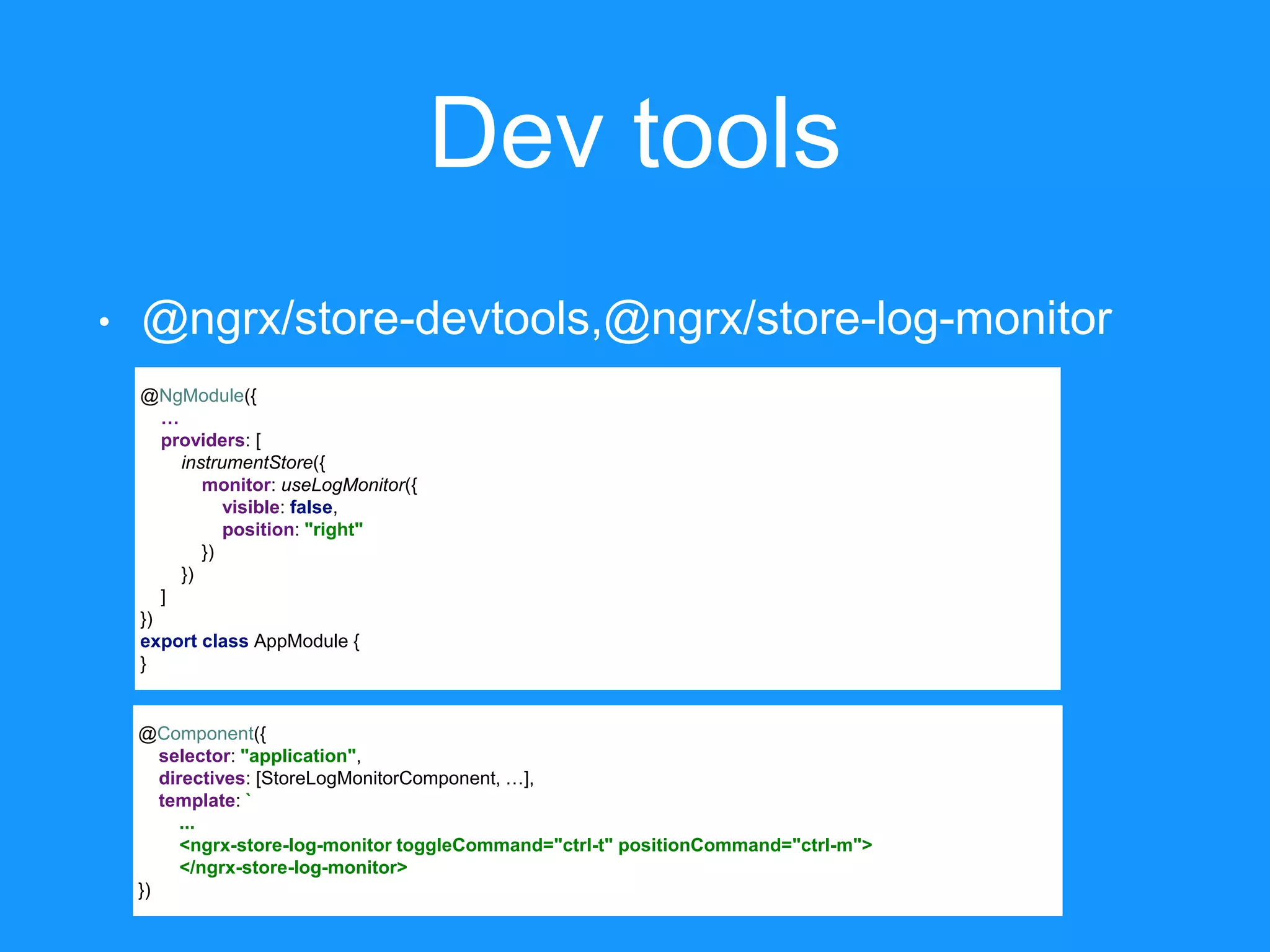Click the 'position' keyword in code
This screenshot has width=1270, height=952.
coord(258,530)
